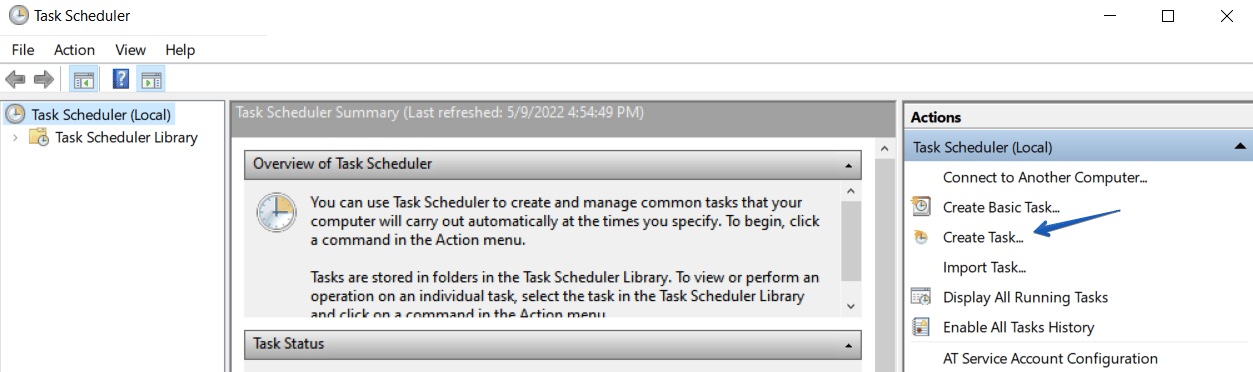Click the Forward arrow toolbar icon
Image resolution: width=1253 pixels, height=372 pixels.
(43, 79)
